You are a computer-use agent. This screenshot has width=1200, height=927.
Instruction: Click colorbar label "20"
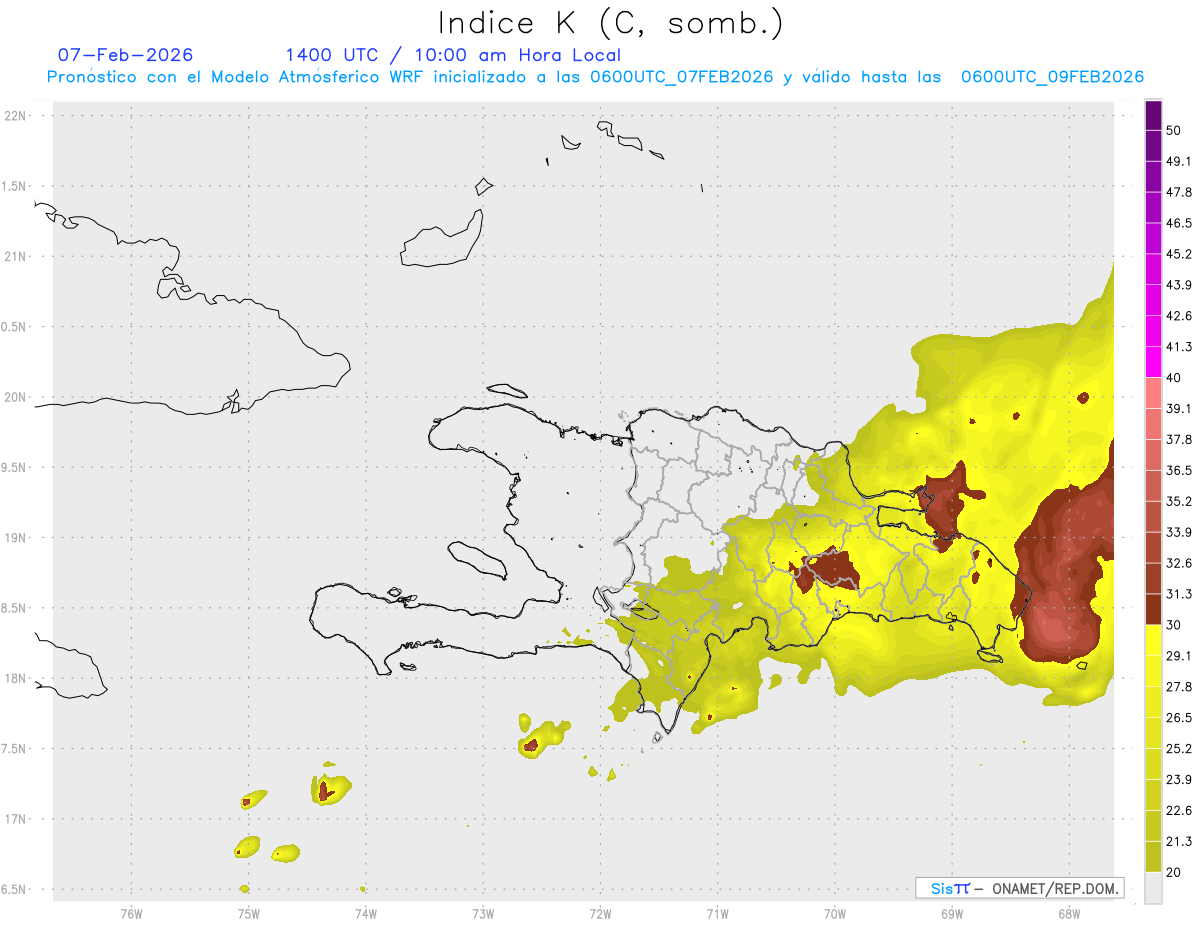(1174, 873)
